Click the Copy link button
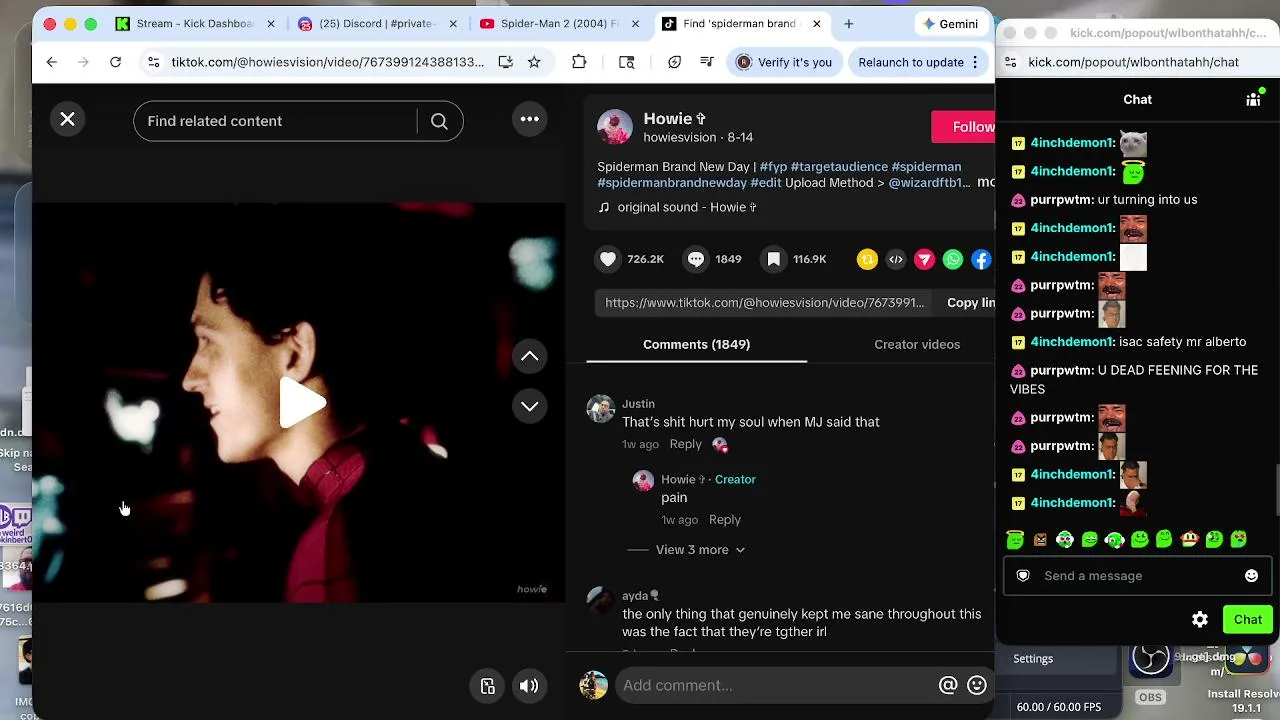This screenshot has height=720, width=1280. 970,303
